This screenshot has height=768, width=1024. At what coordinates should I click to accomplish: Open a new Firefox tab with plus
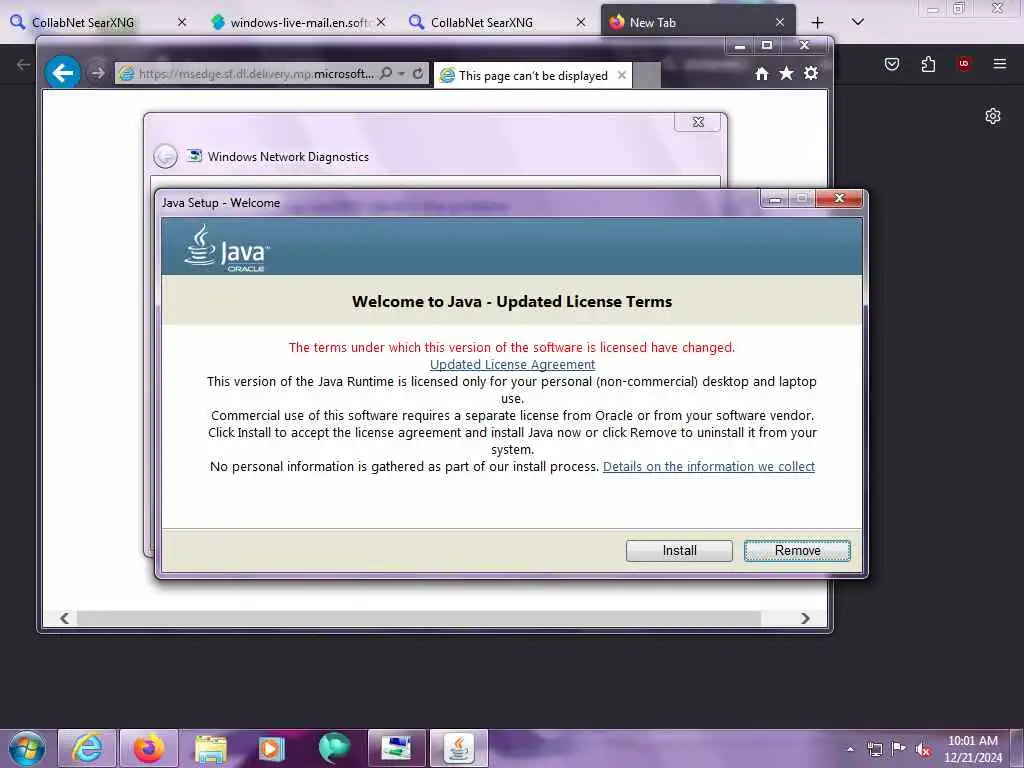point(817,23)
